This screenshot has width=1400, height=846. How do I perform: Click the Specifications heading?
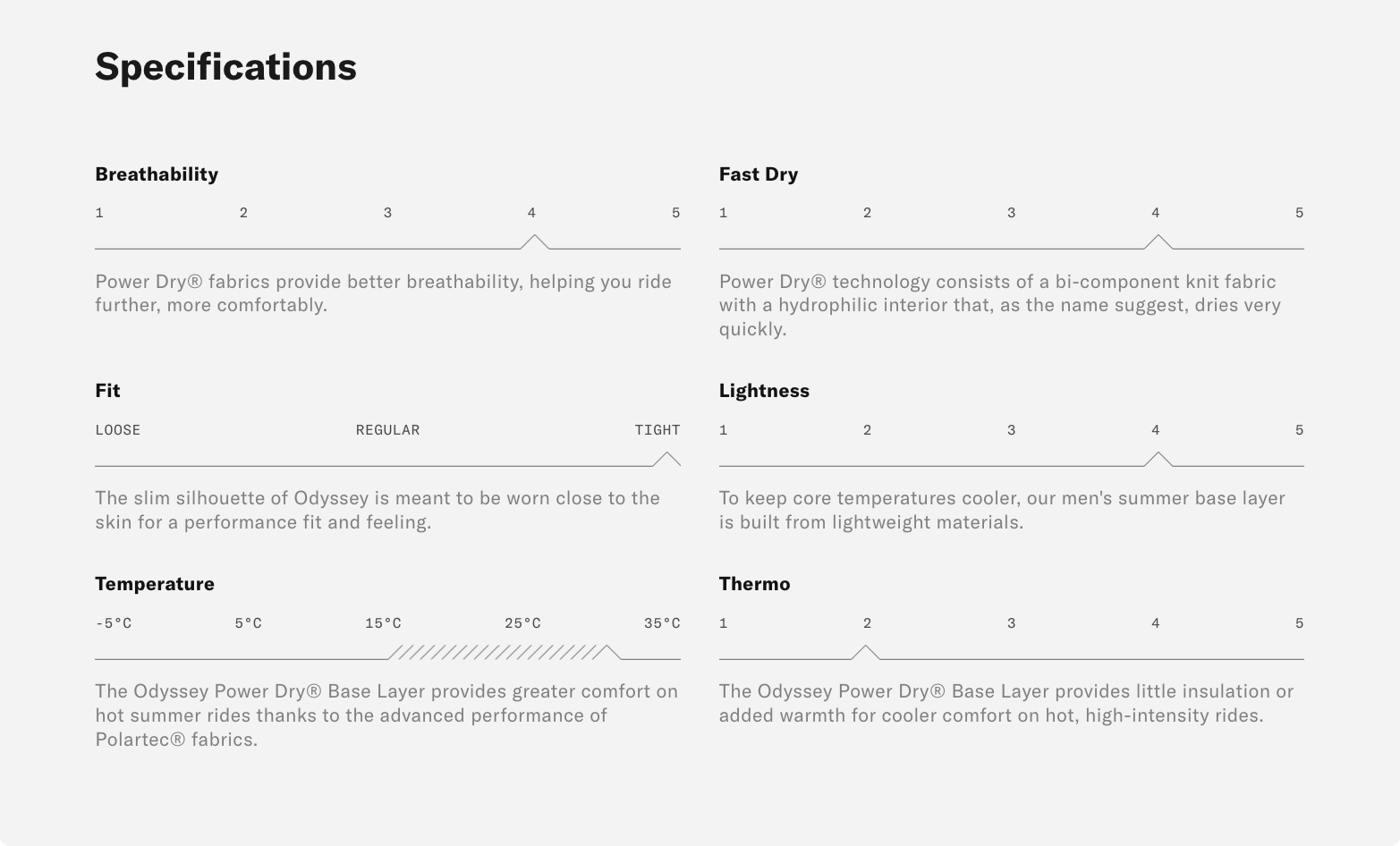(x=225, y=67)
